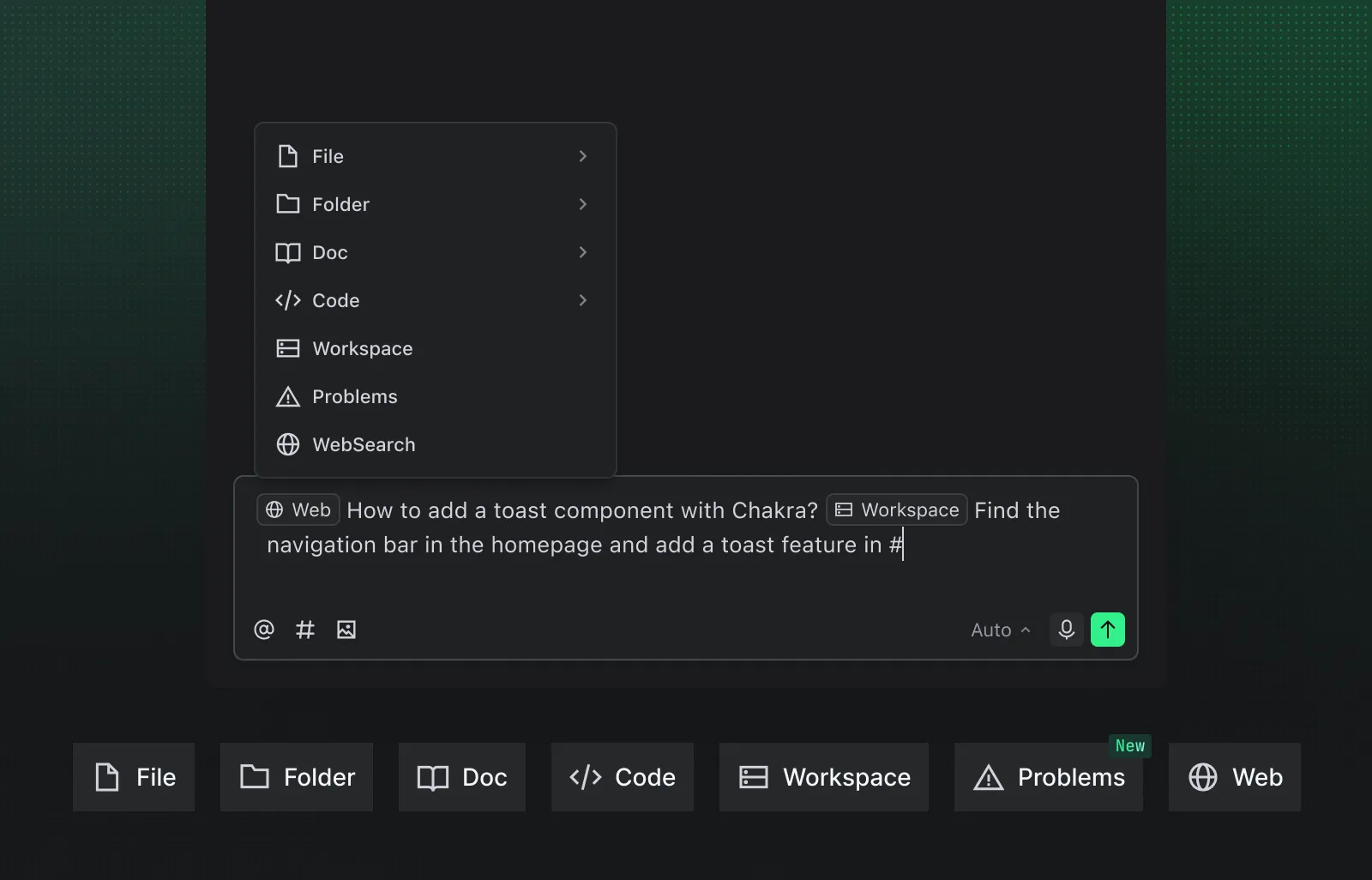Open the Auto model selector dropdown
Screen dimensions: 1372x880
[x=1000, y=630]
